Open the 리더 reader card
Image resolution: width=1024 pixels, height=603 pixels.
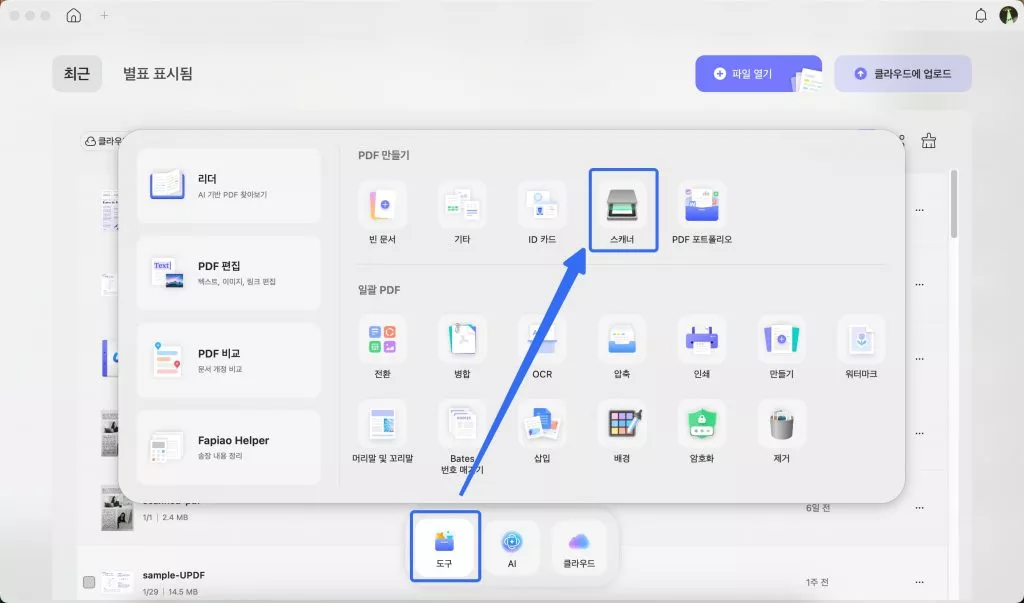[229, 186]
